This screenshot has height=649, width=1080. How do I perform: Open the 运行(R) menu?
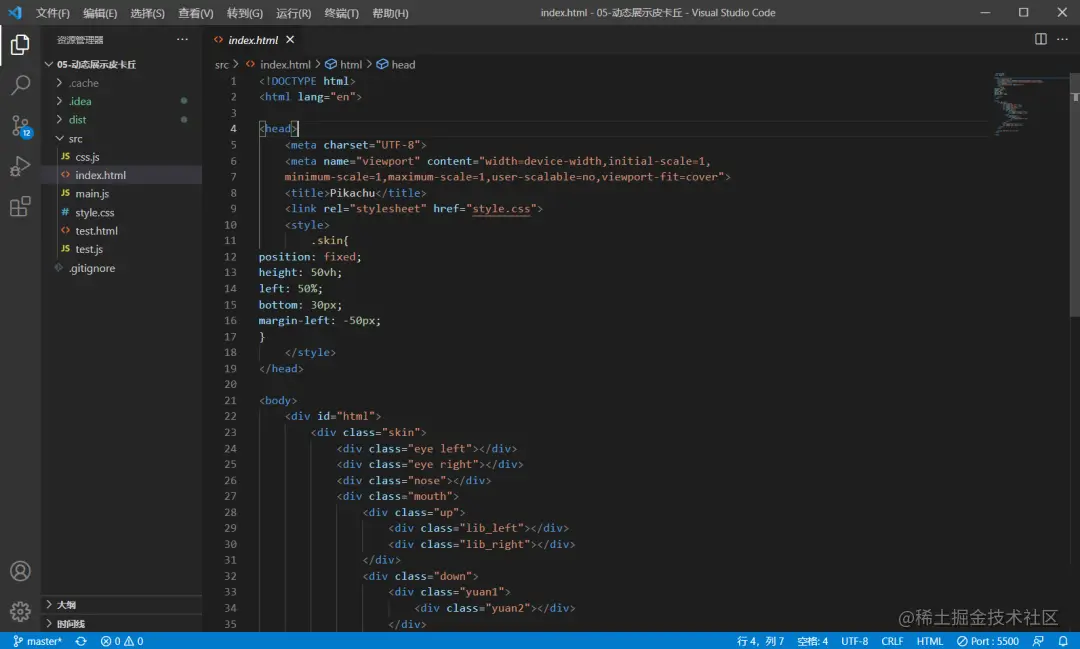(x=293, y=13)
